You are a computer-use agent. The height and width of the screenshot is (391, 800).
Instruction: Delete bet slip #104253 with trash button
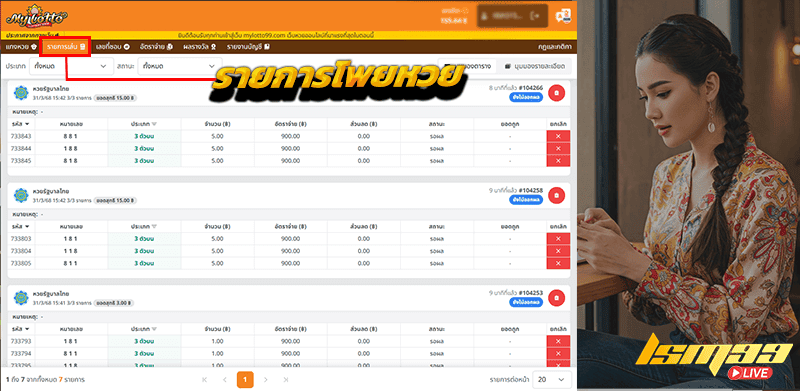pos(557,298)
